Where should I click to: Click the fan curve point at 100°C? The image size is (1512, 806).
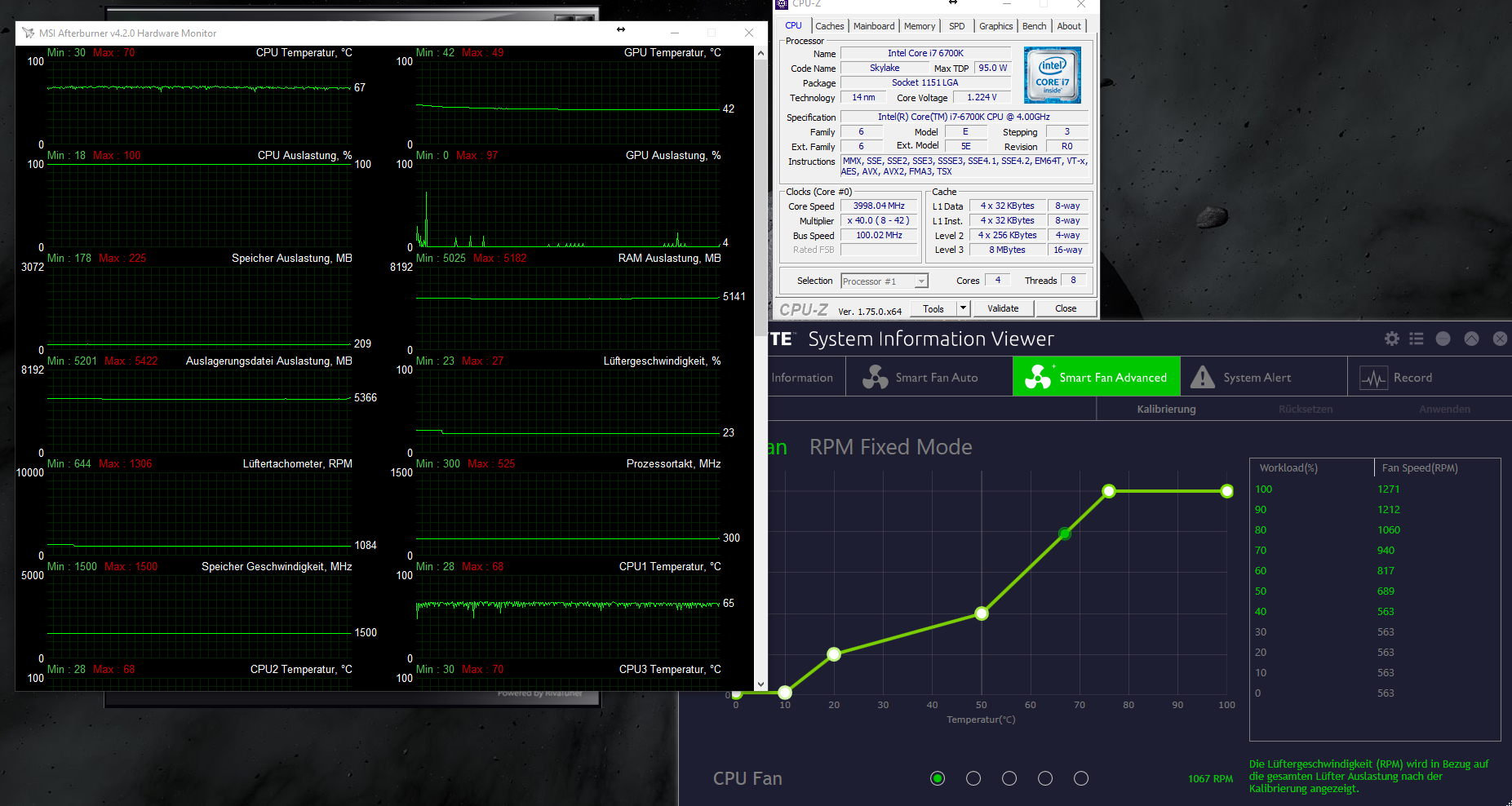coord(1227,491)
